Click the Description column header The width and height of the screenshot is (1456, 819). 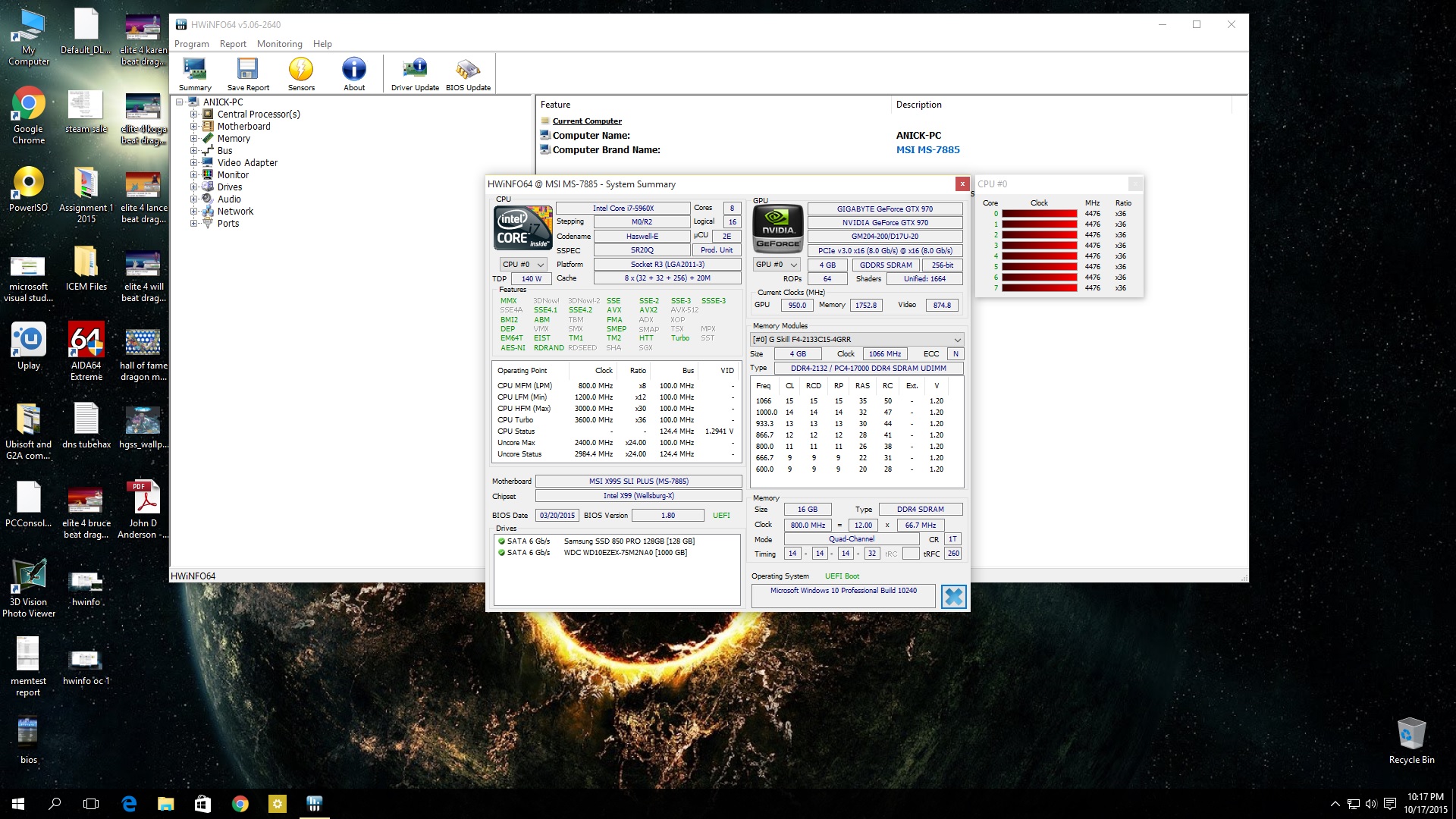[x=1062, y=105]
